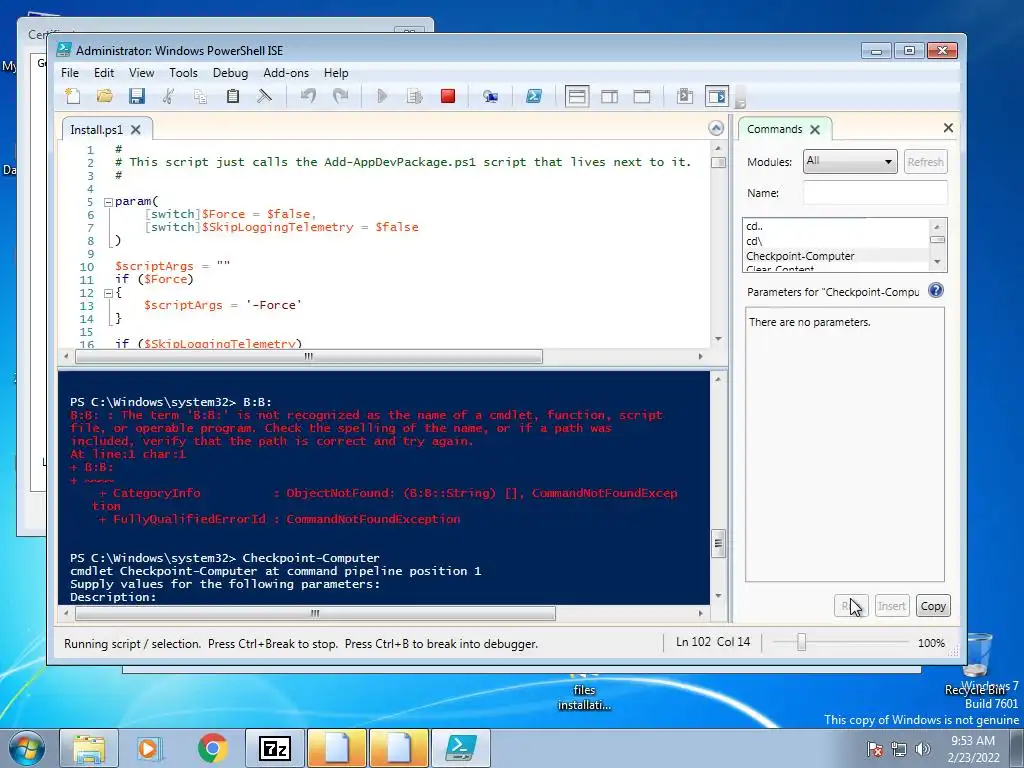
Task: Close the Commands tab with its X
Action: point(815,129)
